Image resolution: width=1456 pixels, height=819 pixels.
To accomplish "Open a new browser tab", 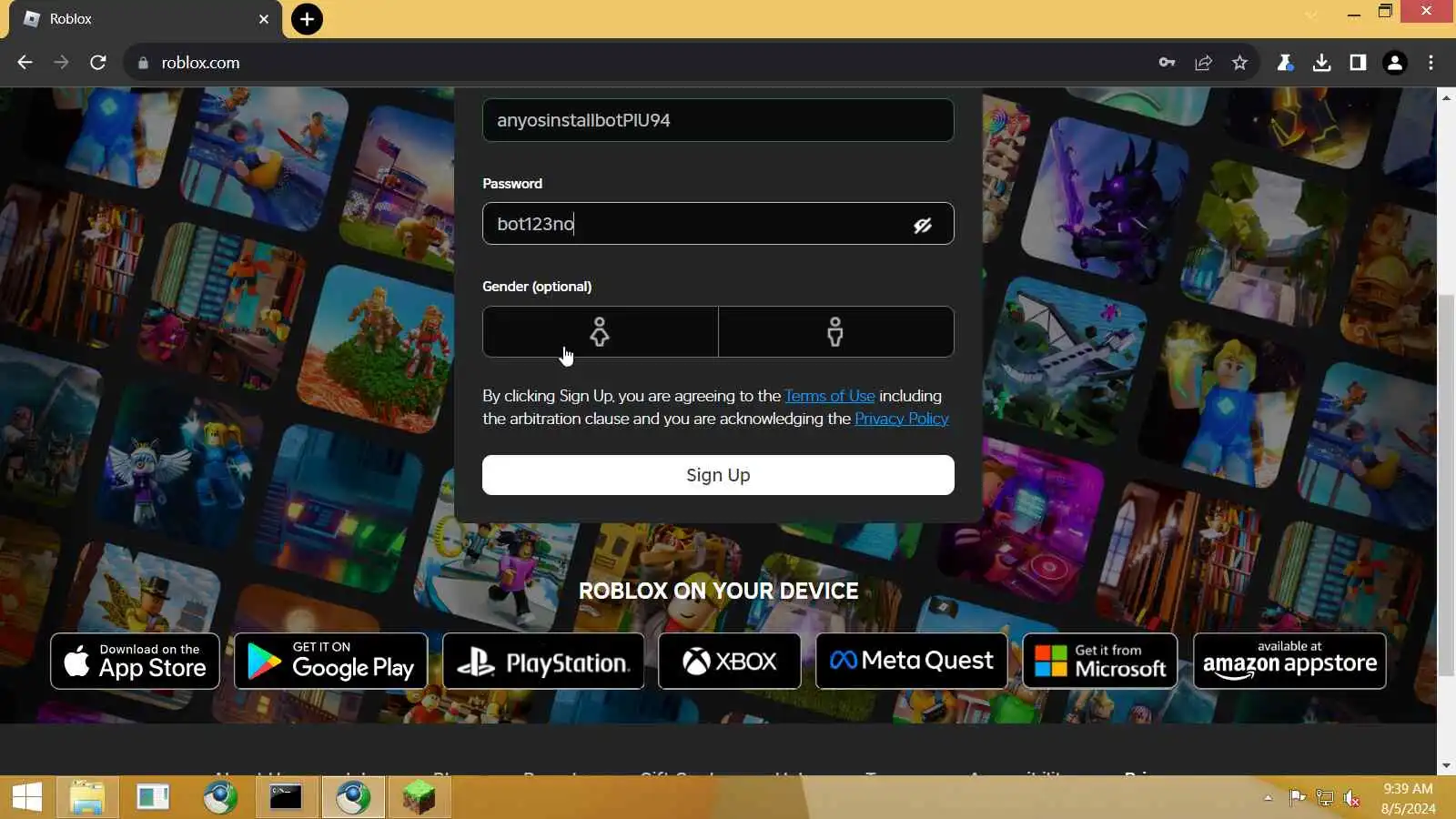I will click(307, 19).
